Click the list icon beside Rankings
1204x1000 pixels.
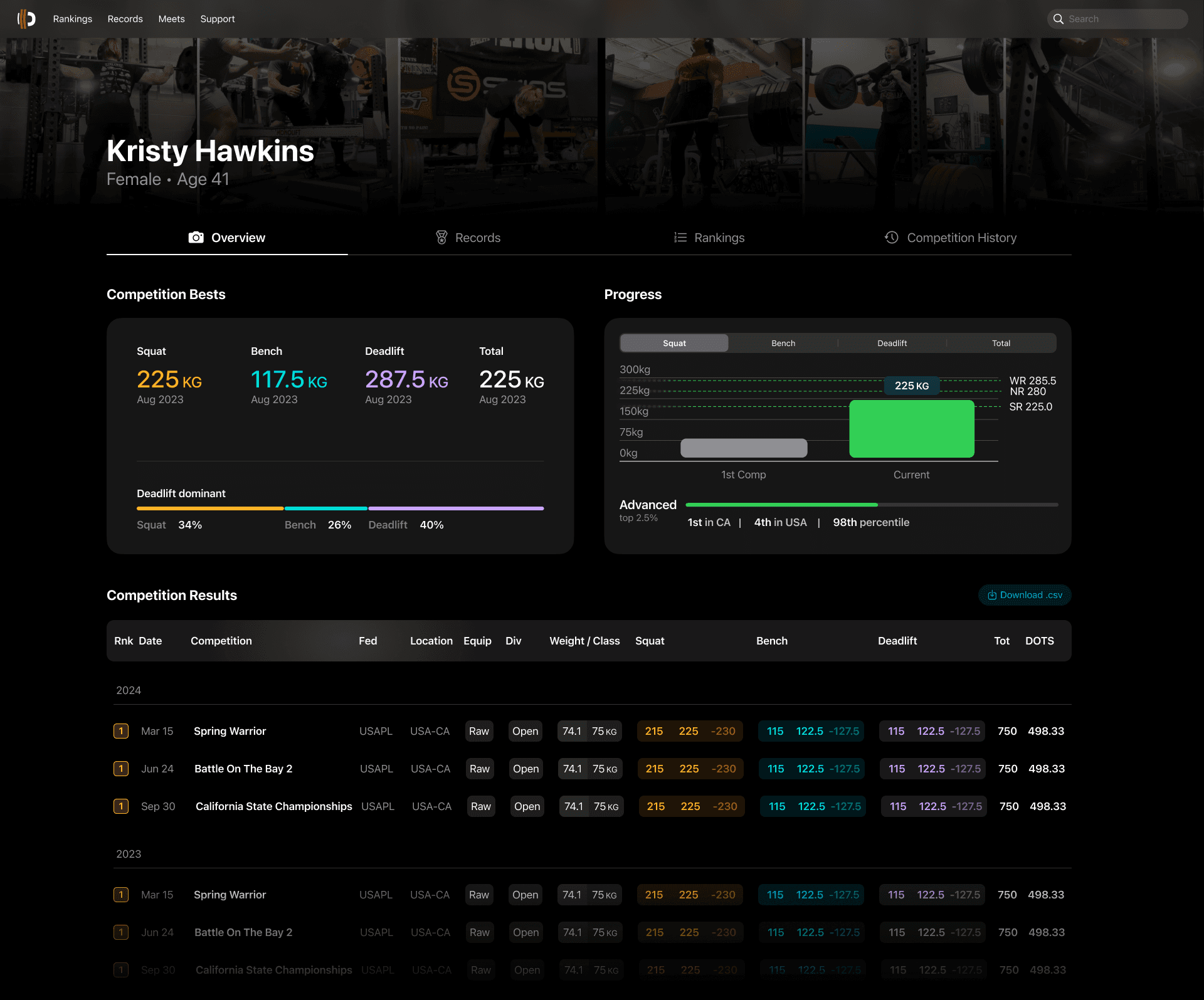pos(680,238)
